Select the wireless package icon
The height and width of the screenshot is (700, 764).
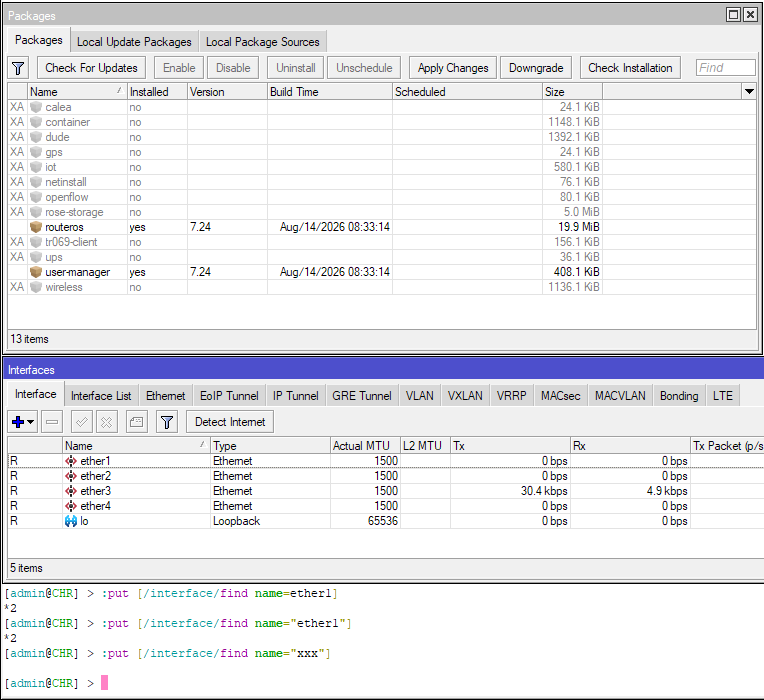(x=36, y=287)
